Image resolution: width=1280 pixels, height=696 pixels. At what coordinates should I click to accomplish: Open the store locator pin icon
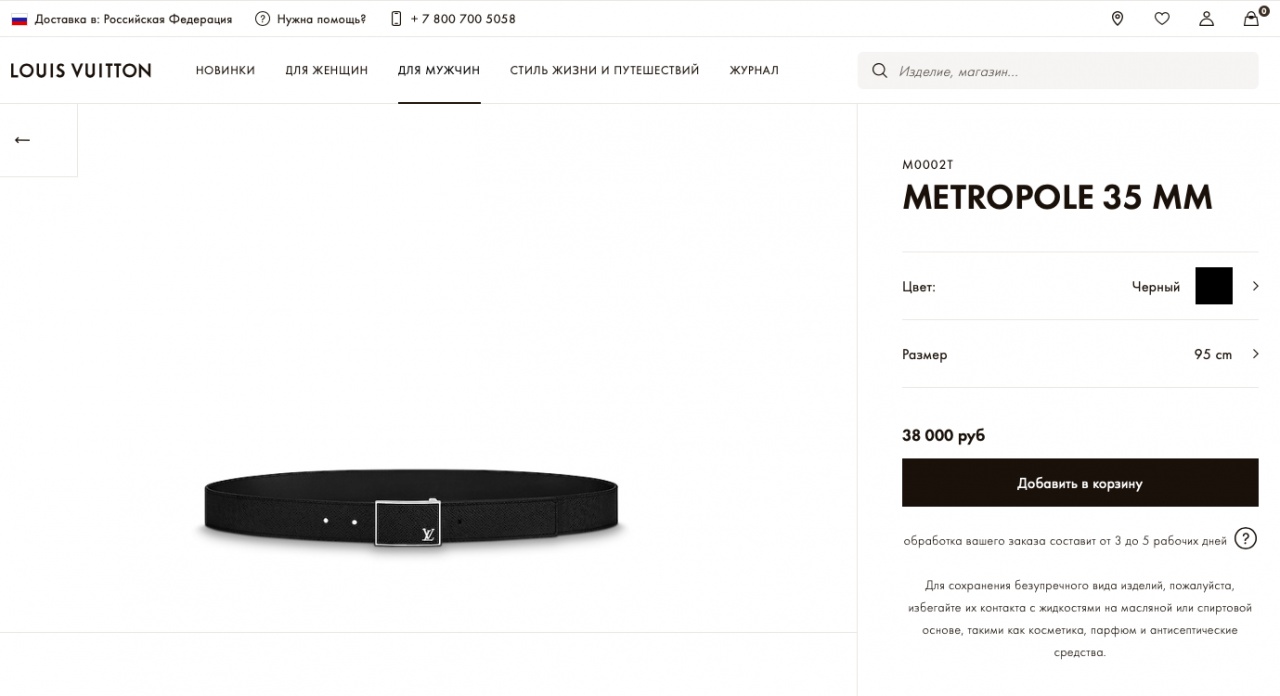[1117, 18]
